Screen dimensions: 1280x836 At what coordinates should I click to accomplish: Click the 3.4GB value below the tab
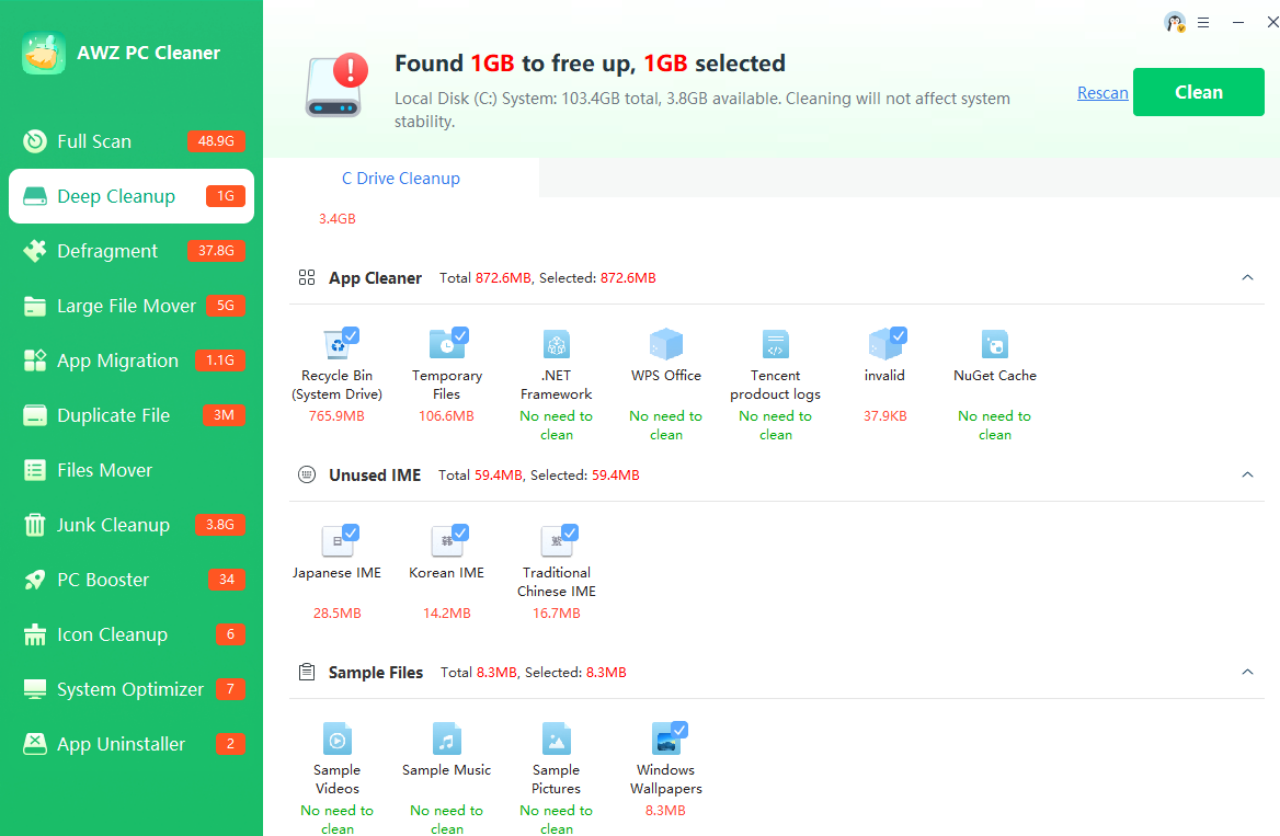click(337, 219)
